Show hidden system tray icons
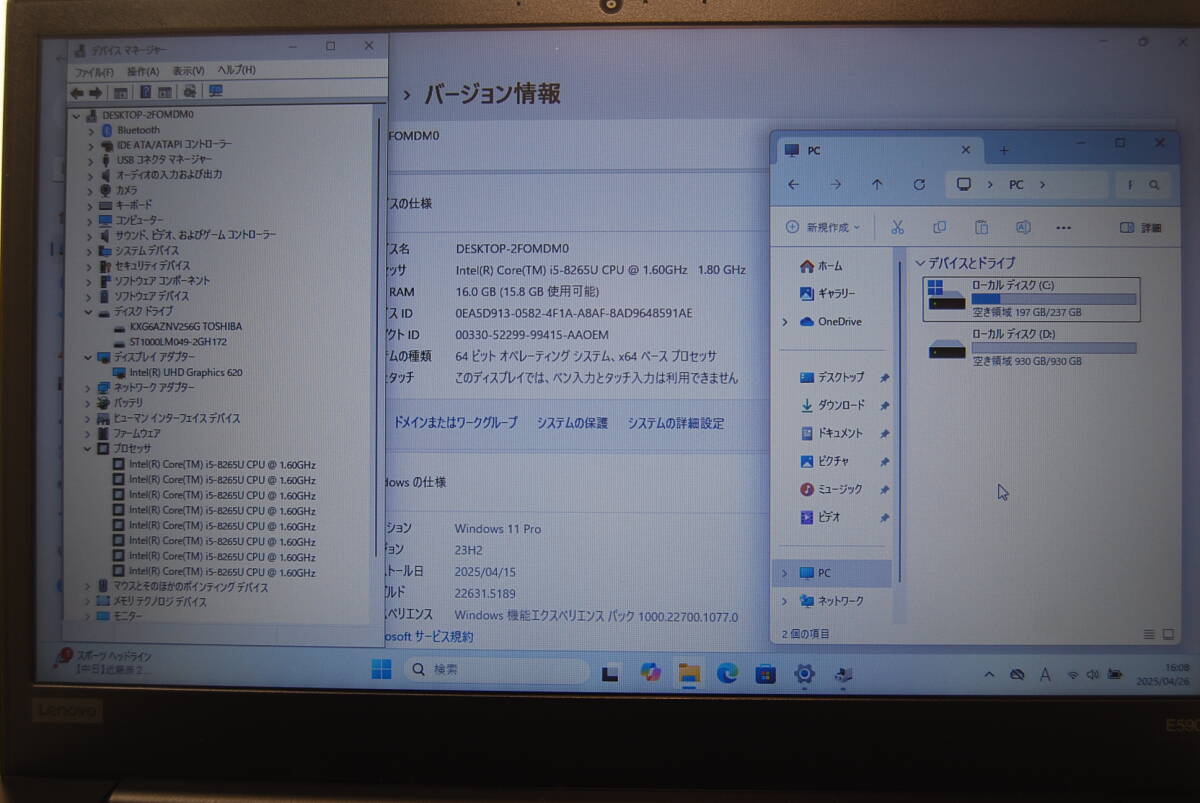This screenshot has height=803, width=1200. pos(990,674)
